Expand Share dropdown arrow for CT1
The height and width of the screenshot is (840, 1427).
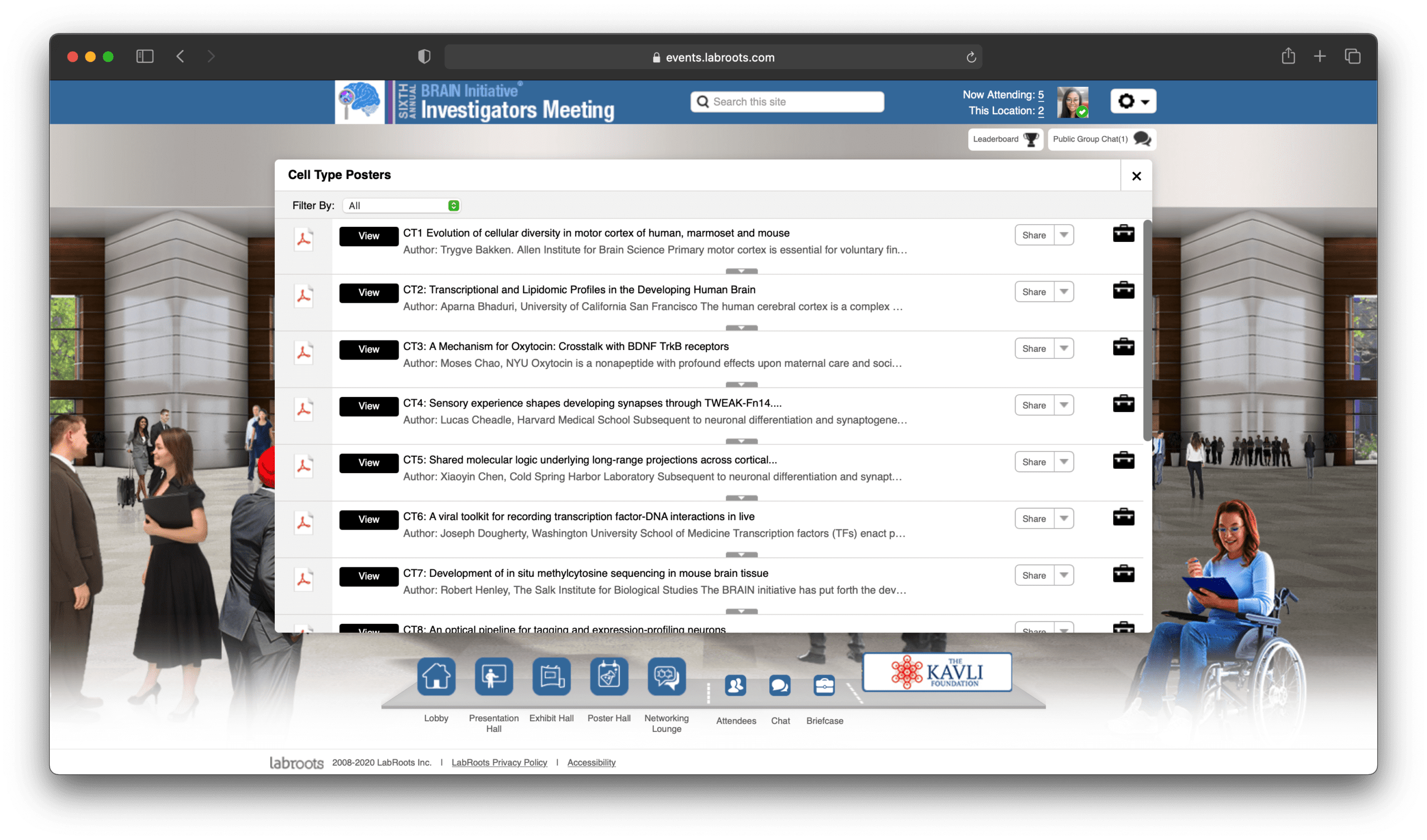click(1064, 235)
